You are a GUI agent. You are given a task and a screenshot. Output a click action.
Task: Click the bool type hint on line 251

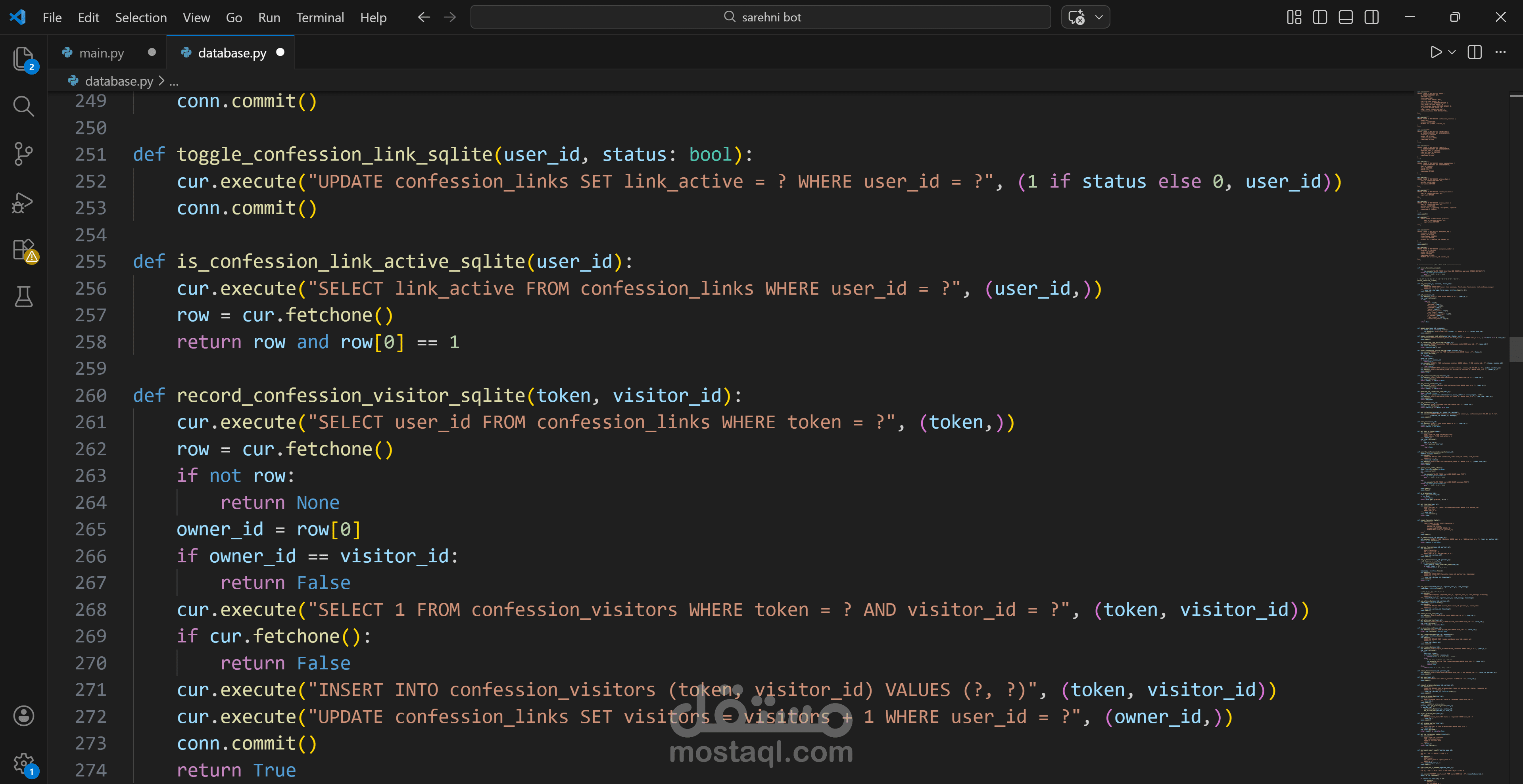point(711,155)
